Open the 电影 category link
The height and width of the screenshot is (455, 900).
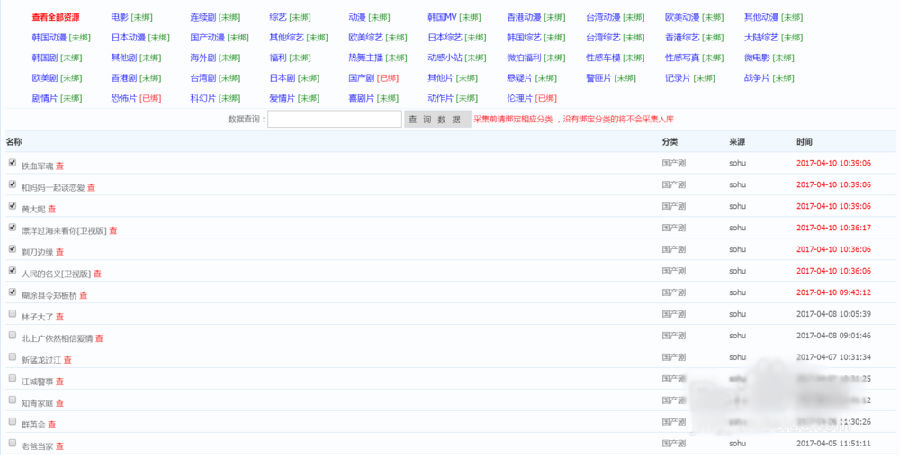click(x=119, y=18)
